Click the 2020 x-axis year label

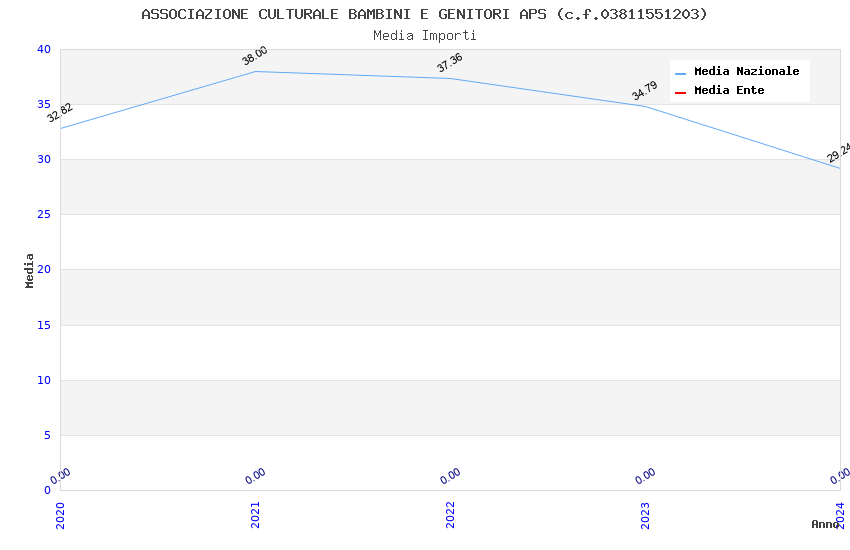tap(60, 515)
